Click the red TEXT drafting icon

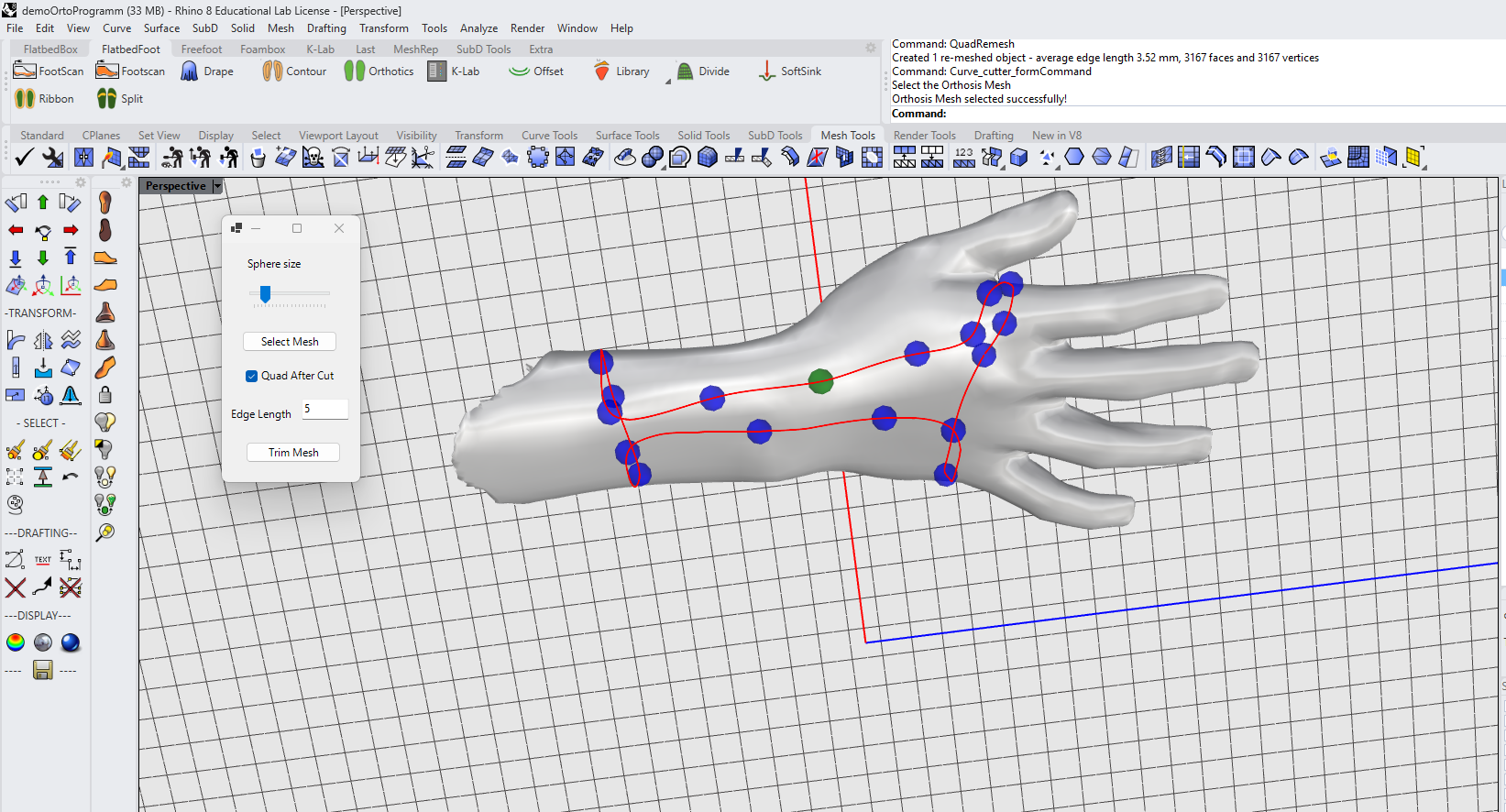click(x=43, y=560)
